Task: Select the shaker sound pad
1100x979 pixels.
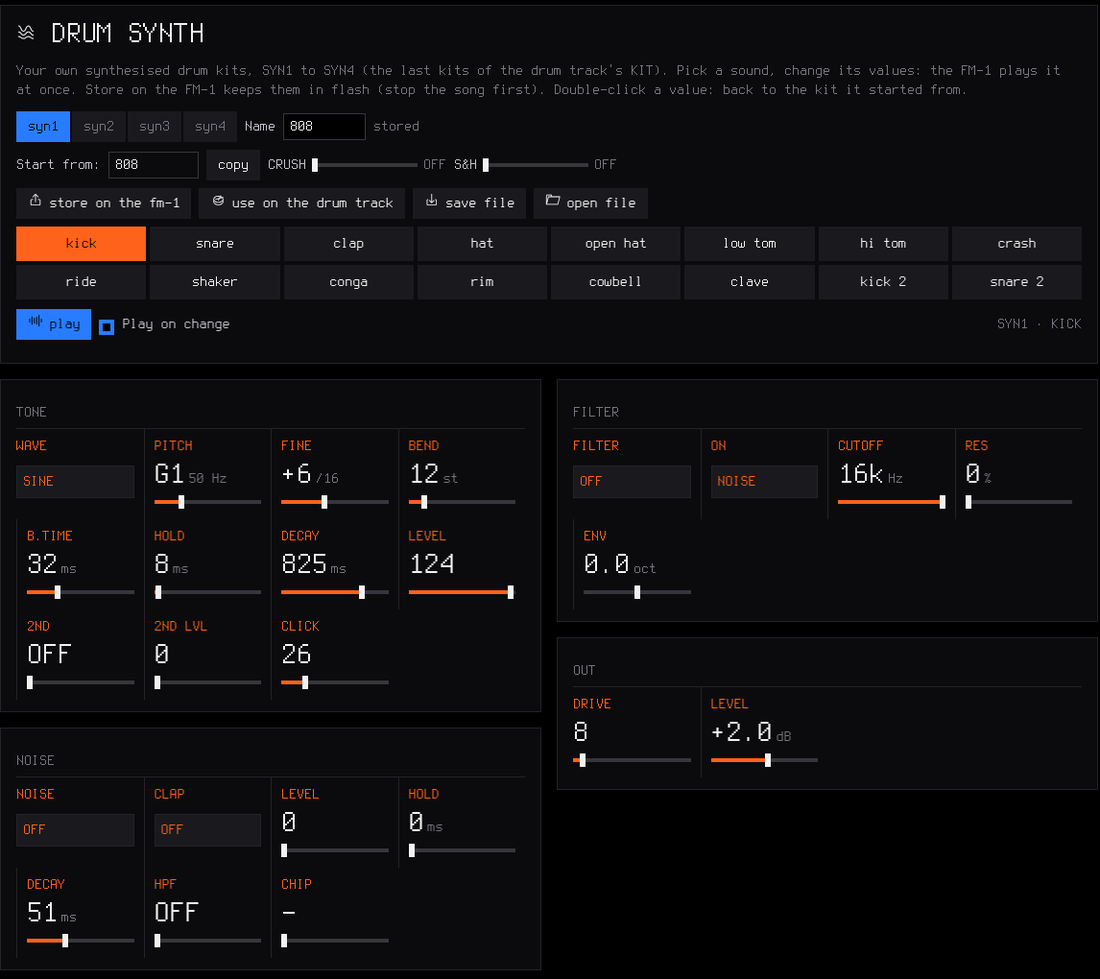Action: pos(215,282)
